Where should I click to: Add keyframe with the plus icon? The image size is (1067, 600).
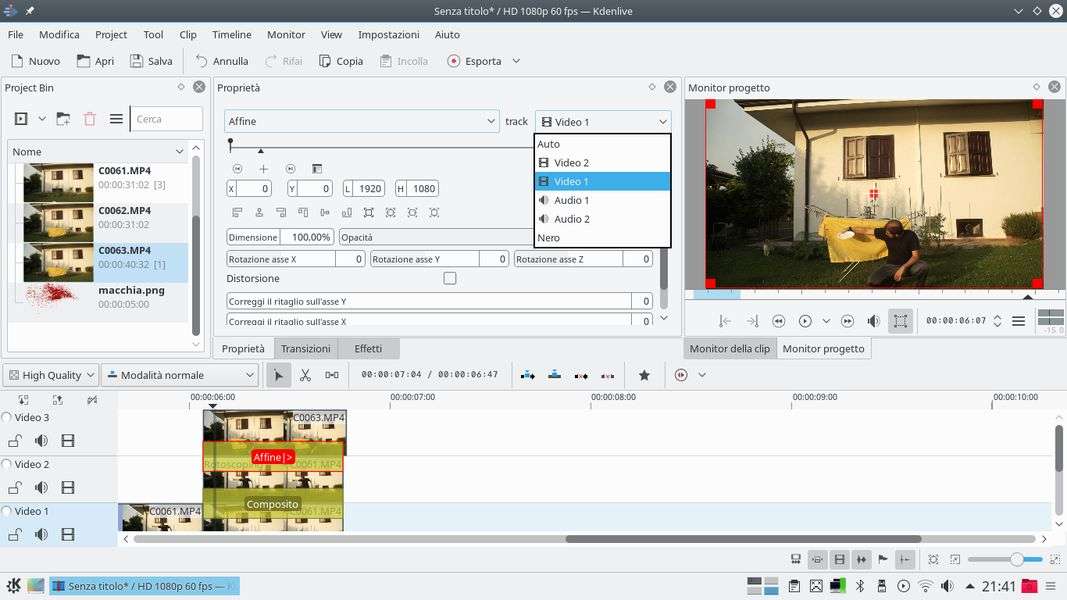point(264,169)
